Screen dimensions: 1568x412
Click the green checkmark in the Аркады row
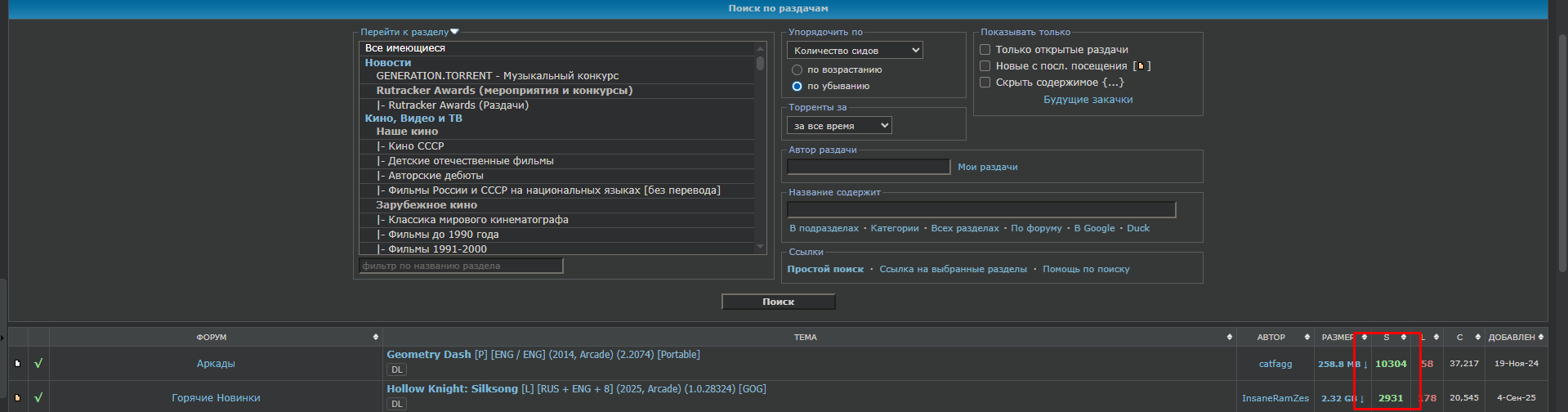[x=38, y=364]
